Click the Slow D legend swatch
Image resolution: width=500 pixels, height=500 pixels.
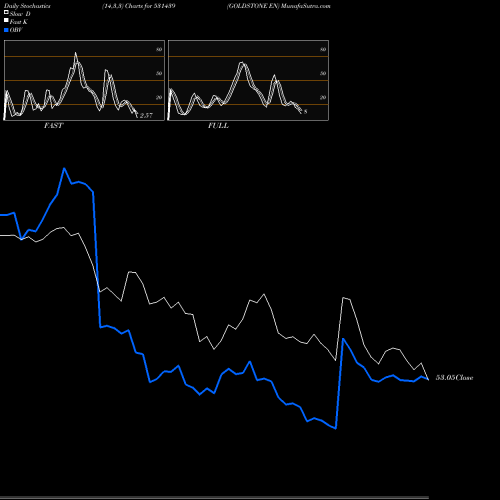pyautogui.click(x=6, y=12)
